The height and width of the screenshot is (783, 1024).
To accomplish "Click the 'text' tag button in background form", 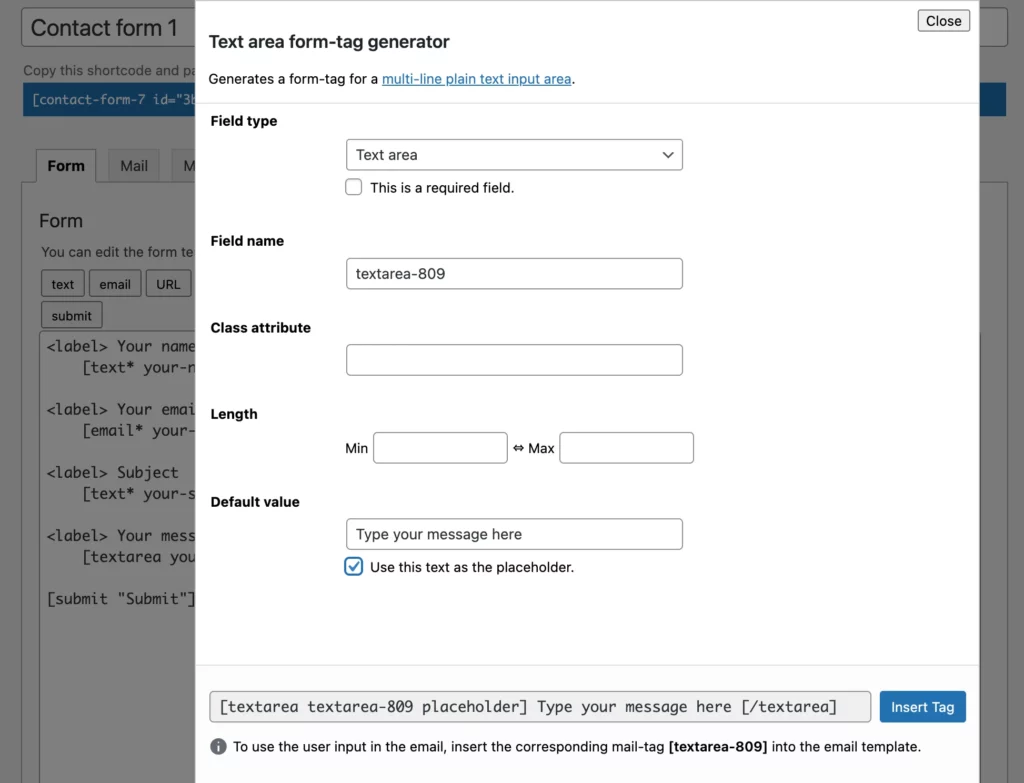I will (x=63, y=284).
